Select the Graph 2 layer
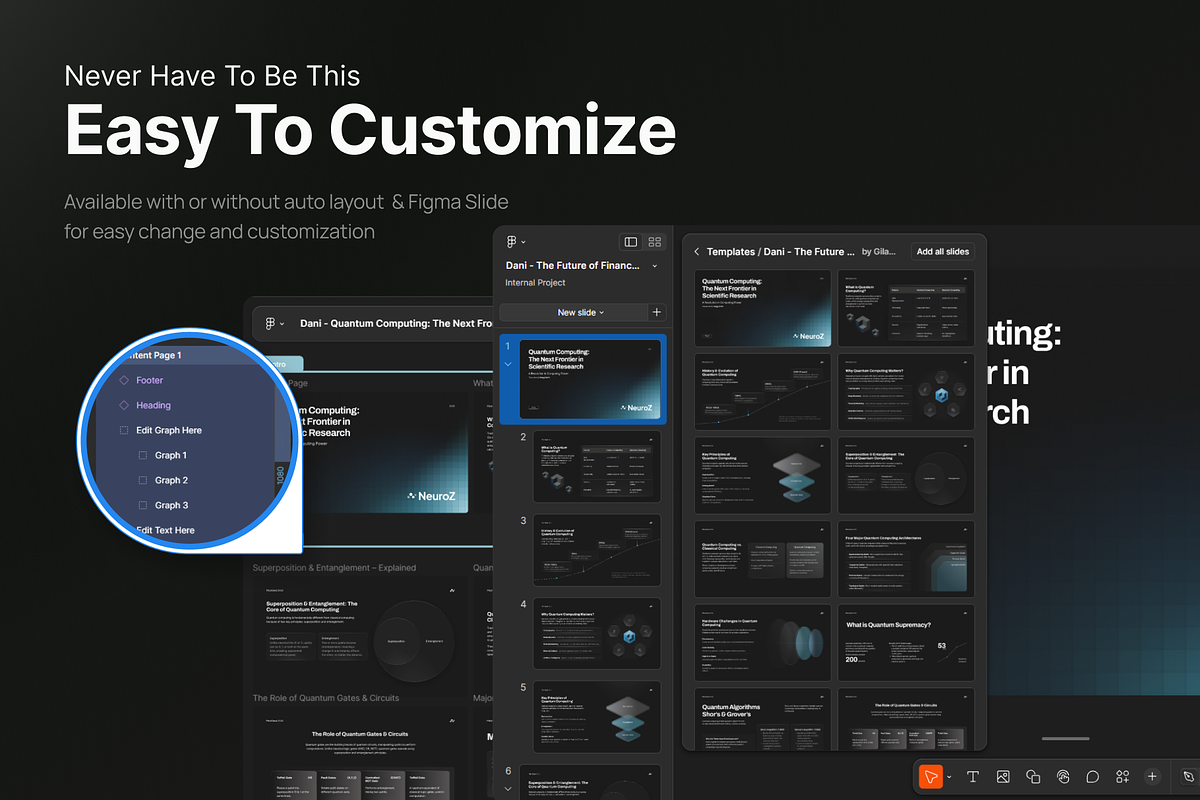This screenshot has width=1200, height=800. coord(171,480)
